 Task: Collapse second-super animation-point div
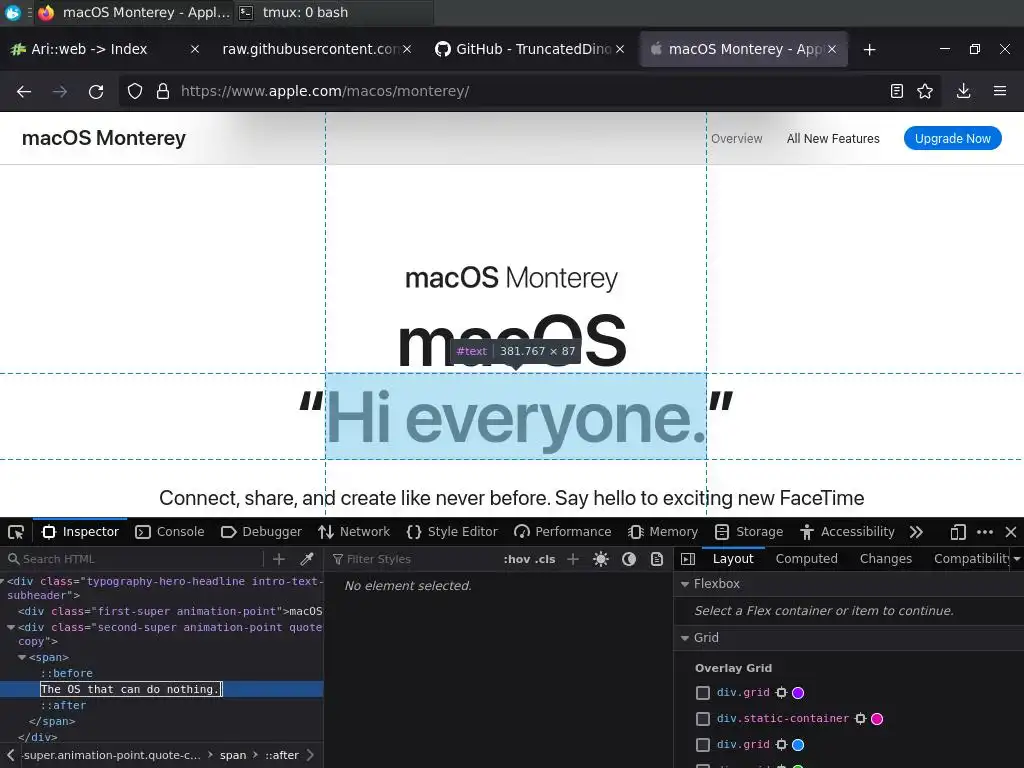pos(11,628)
